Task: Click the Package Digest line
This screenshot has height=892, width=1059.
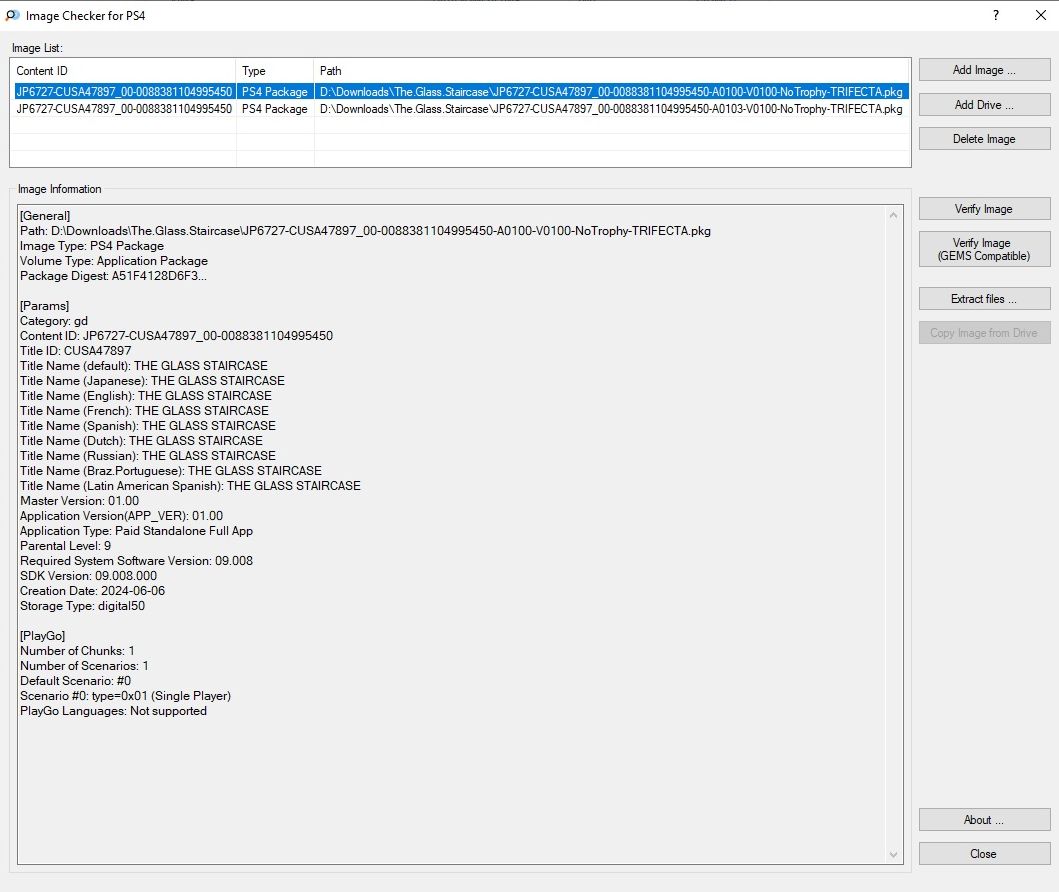Action: tap(113, 276)
